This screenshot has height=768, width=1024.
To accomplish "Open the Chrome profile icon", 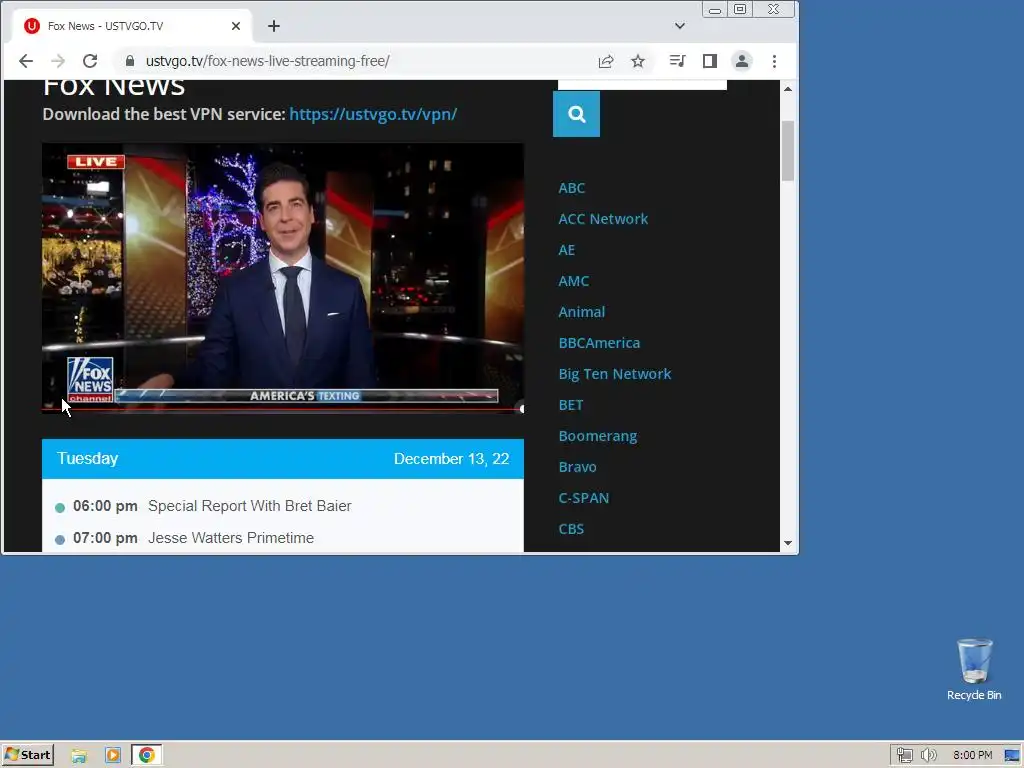I will click(x=742, y=61).
